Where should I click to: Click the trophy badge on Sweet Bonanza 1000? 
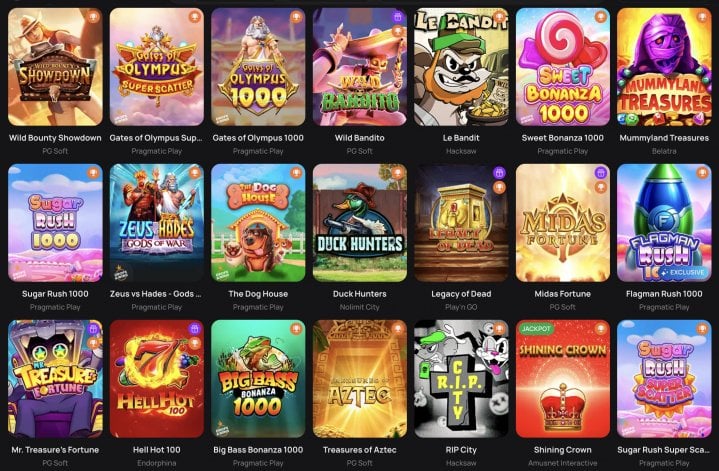[x=601, y=17]
